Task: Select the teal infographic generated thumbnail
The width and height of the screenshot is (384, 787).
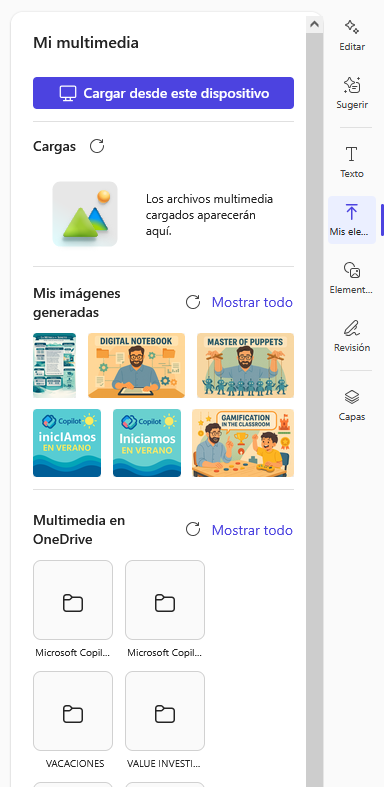Action: pos(54,365)
